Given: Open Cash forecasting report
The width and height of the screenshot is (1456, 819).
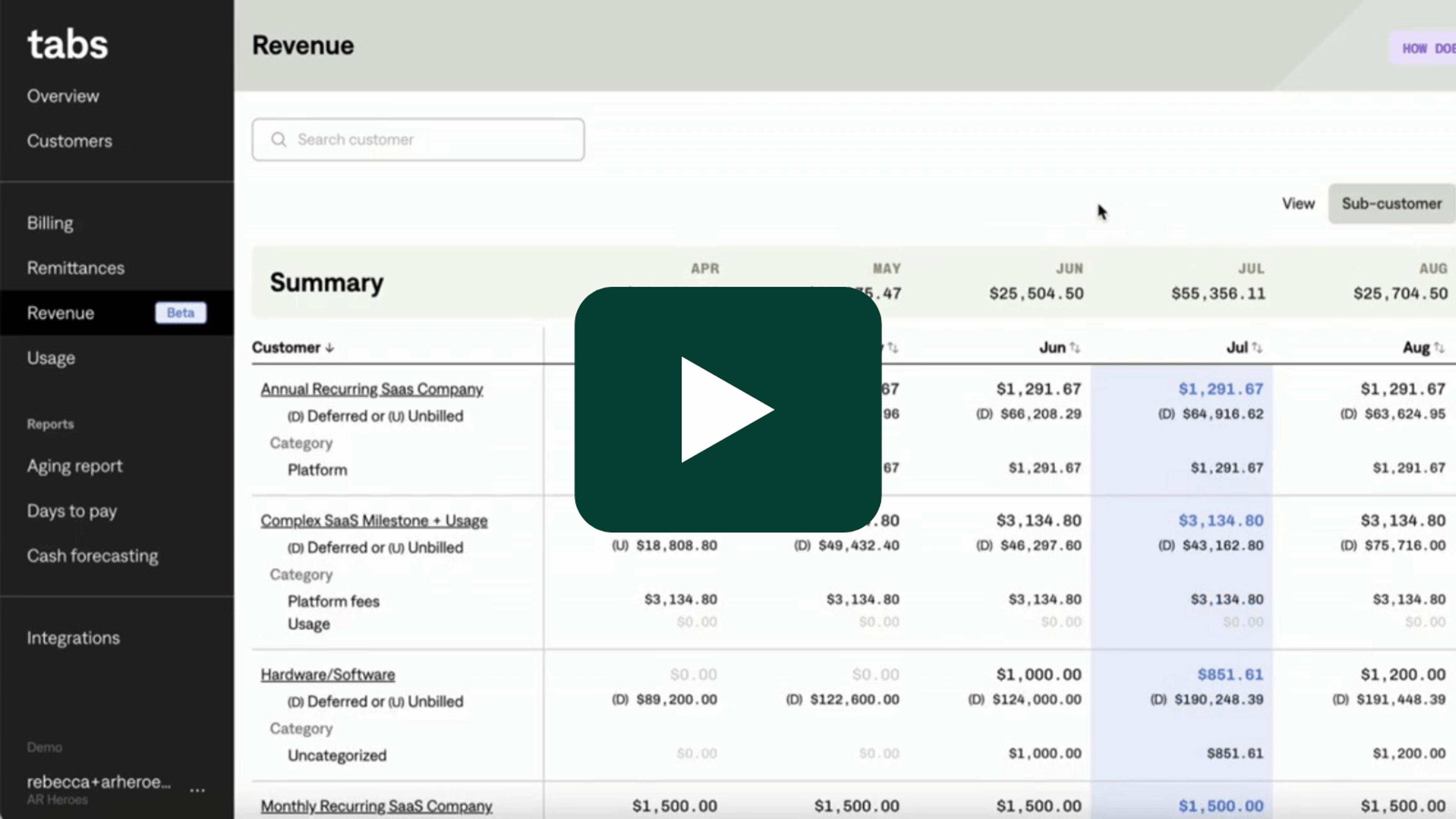Looking at the screenshot, I should [93, 556].
